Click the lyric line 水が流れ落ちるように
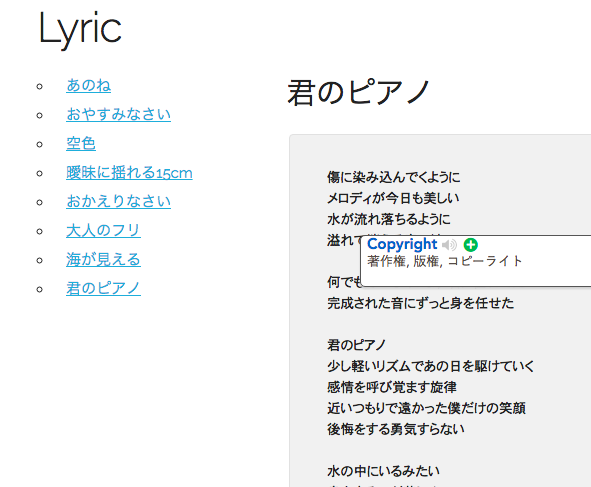591x487 pixels. coord(389,219)
